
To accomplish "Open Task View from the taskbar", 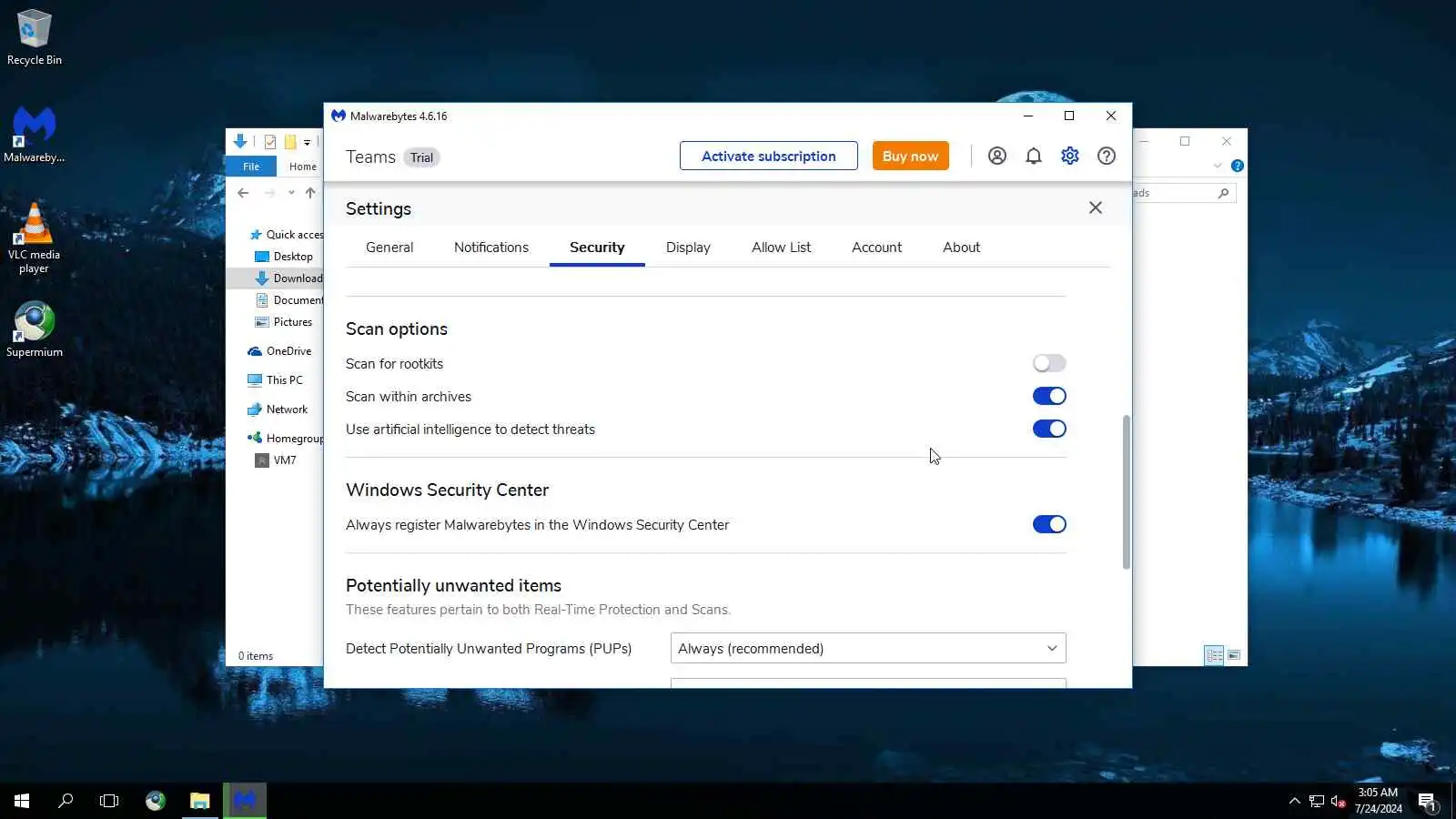I will point(109,801).
